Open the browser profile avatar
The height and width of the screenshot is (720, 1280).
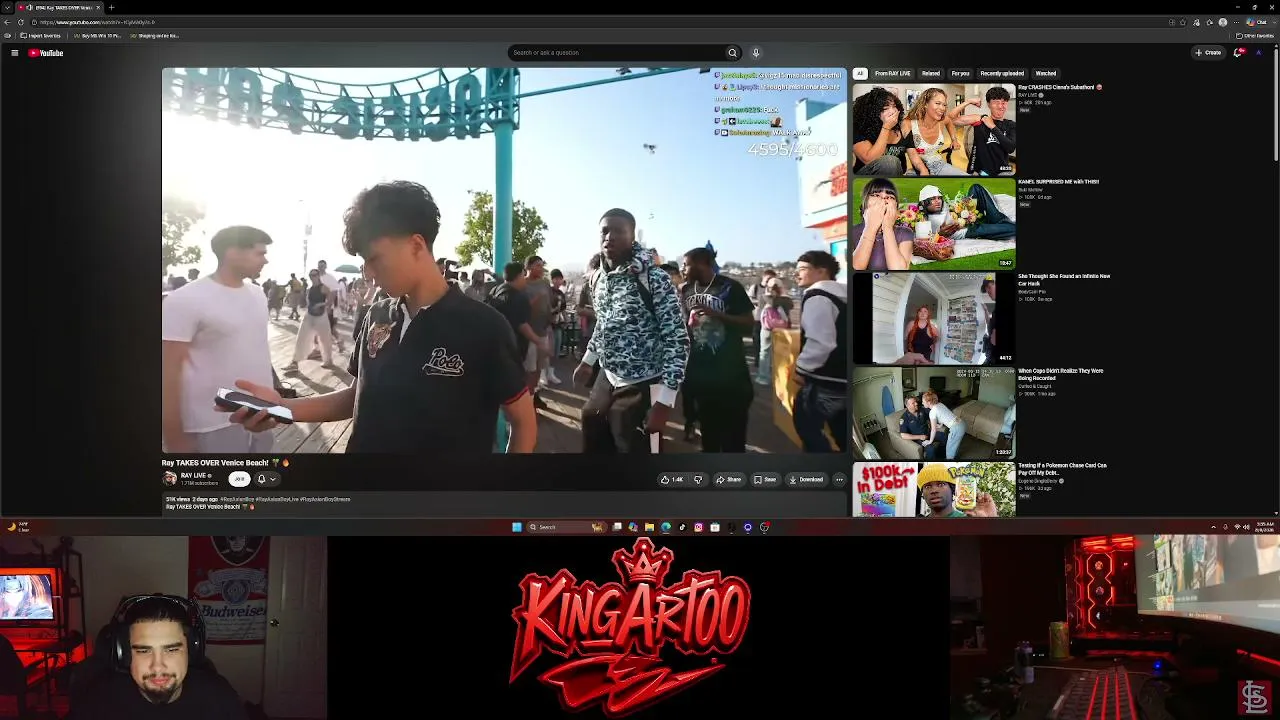(x=1222, y=22)
